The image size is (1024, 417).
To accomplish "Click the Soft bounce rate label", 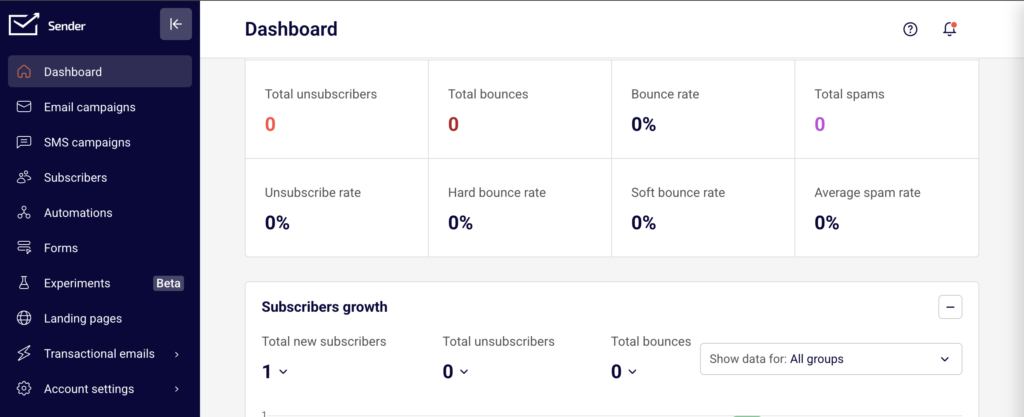I will coord(678,193).
